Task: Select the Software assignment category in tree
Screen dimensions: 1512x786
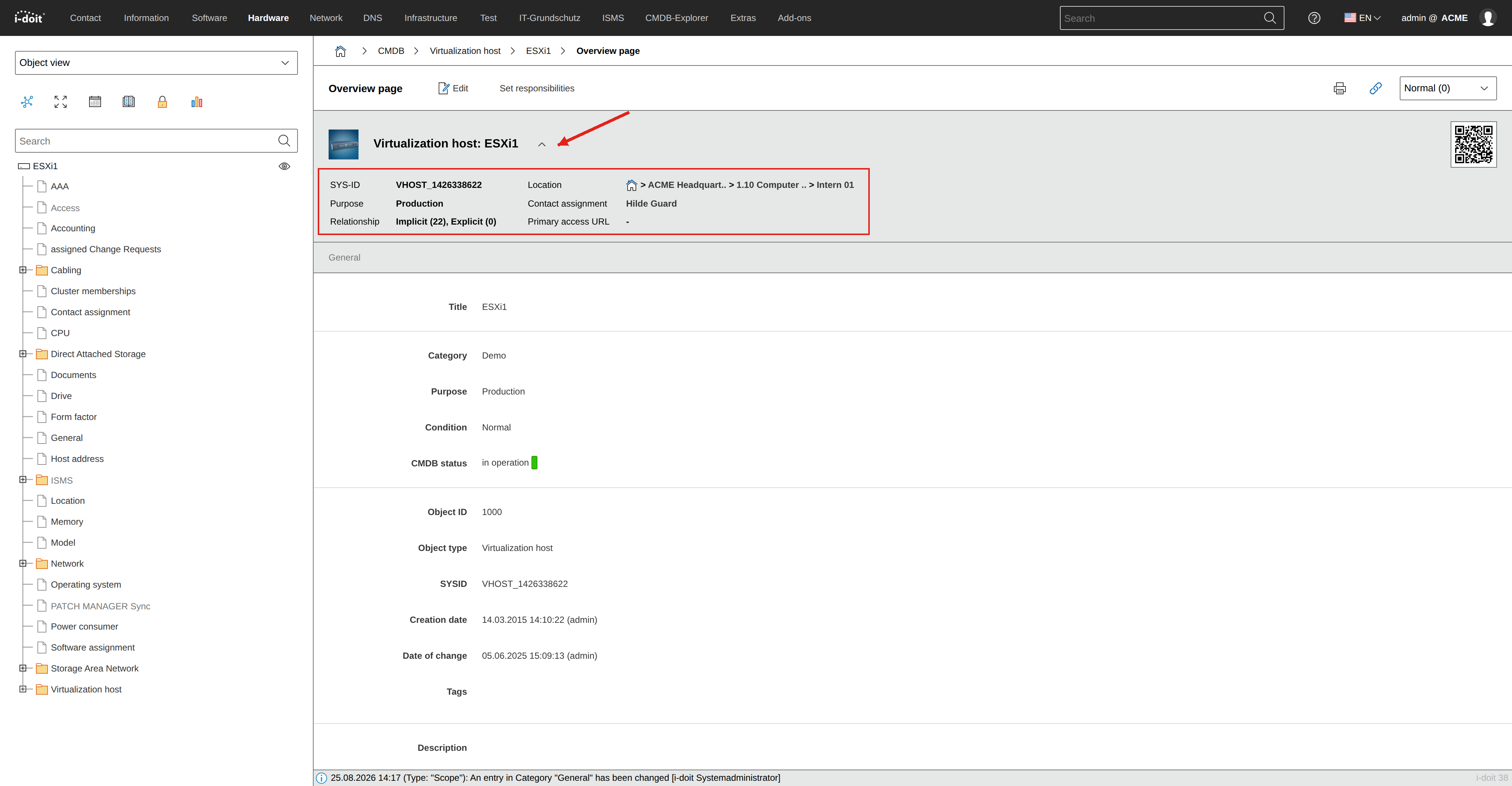Action: pos(93,648)
